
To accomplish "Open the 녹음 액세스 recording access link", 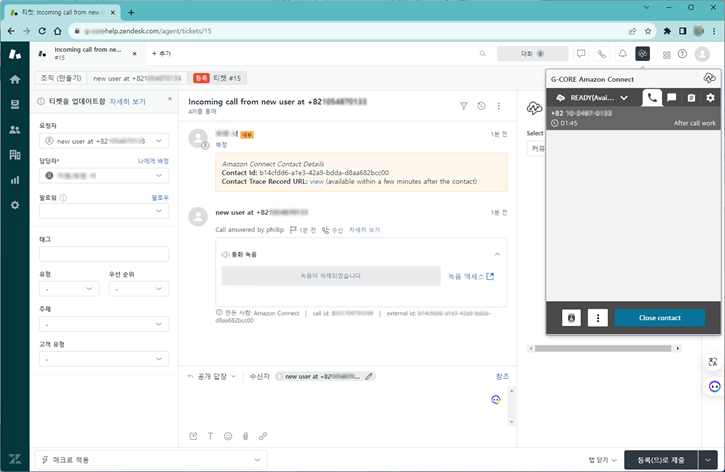I will pos(471,276).
